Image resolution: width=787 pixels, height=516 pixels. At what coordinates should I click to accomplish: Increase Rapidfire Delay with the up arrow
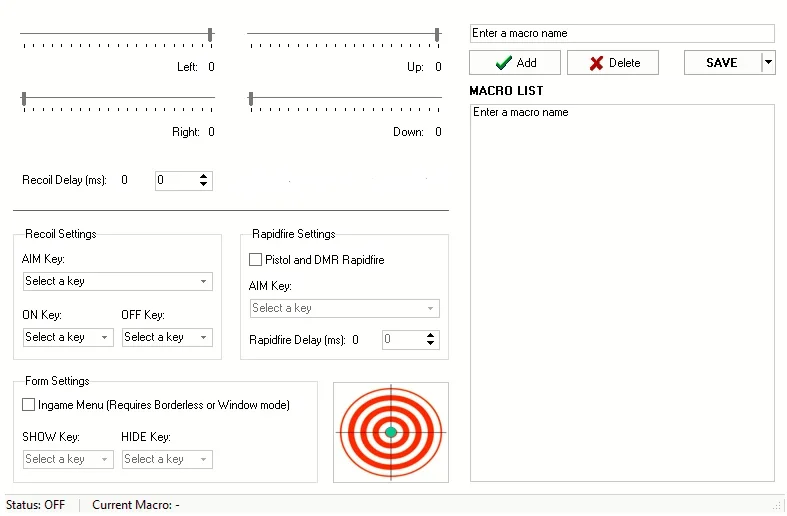(x=430, y=336)
